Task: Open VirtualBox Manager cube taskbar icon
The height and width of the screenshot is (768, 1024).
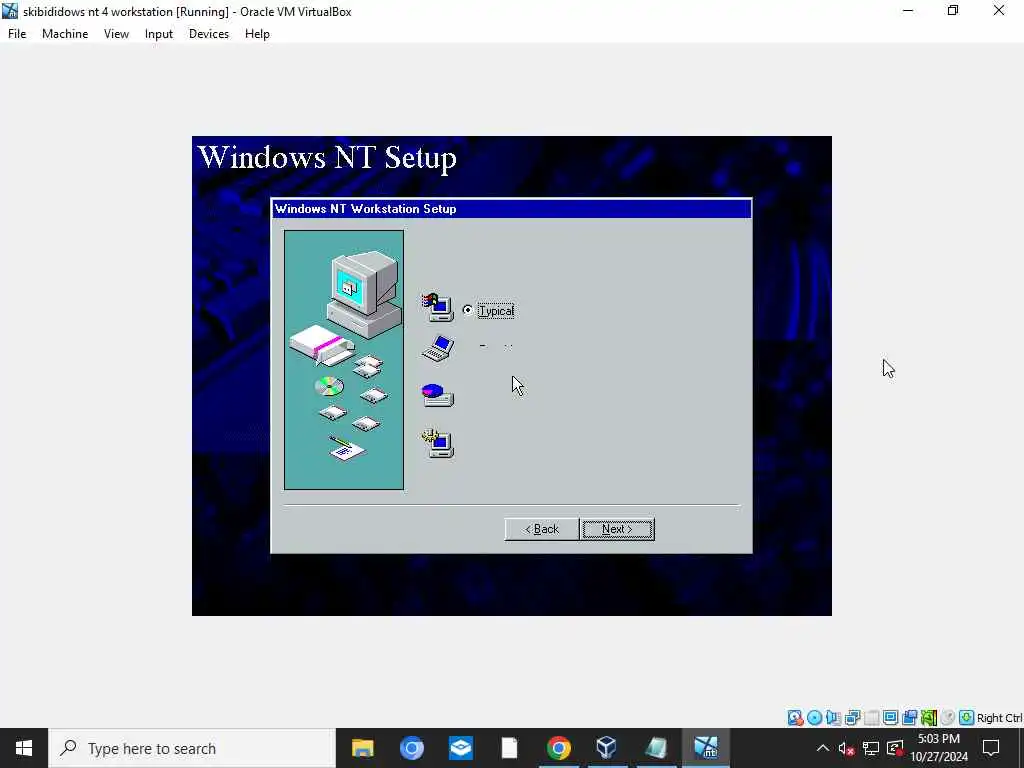Action: (607, 748)
